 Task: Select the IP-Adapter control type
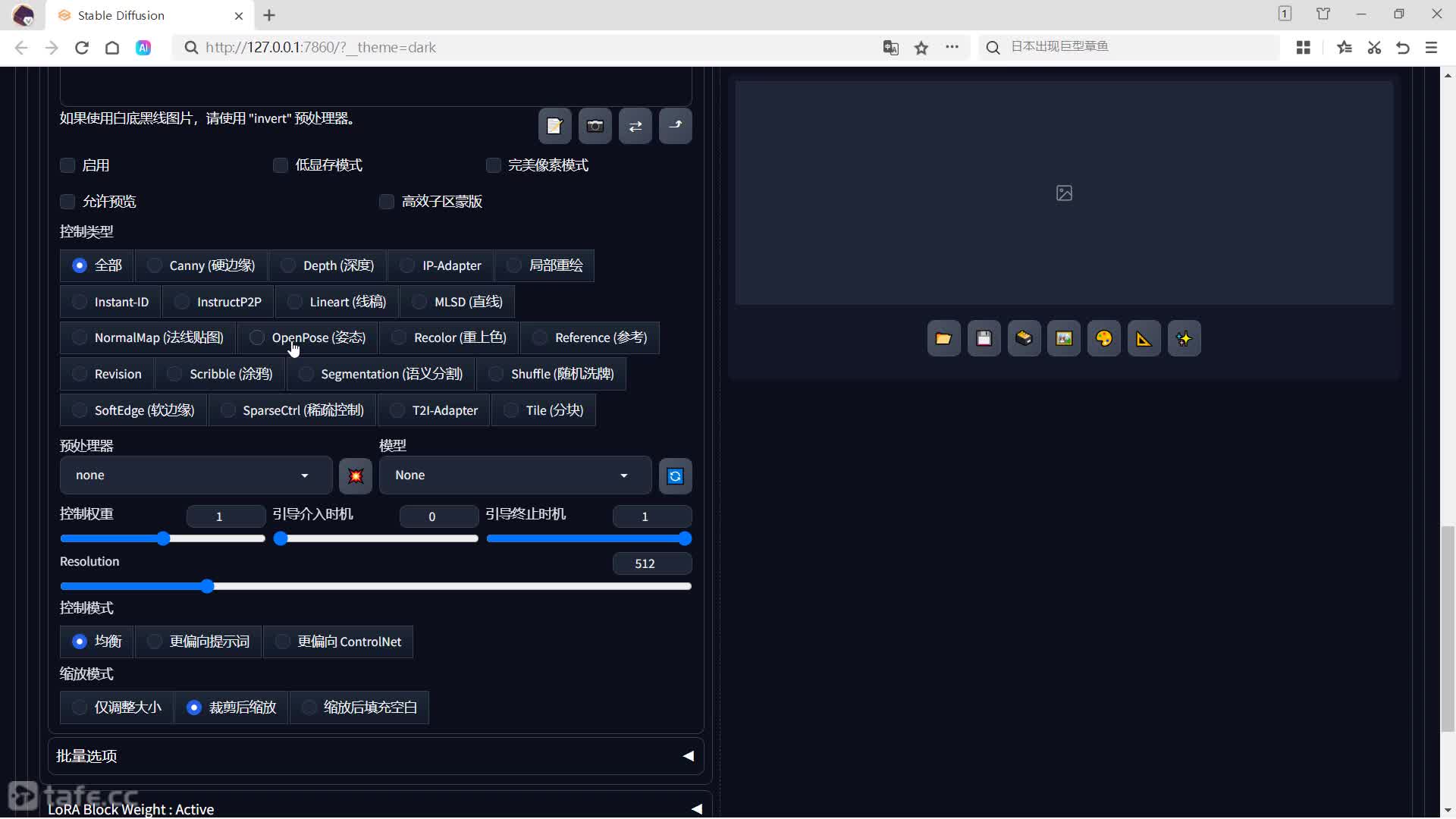click(x=441, y=266)
